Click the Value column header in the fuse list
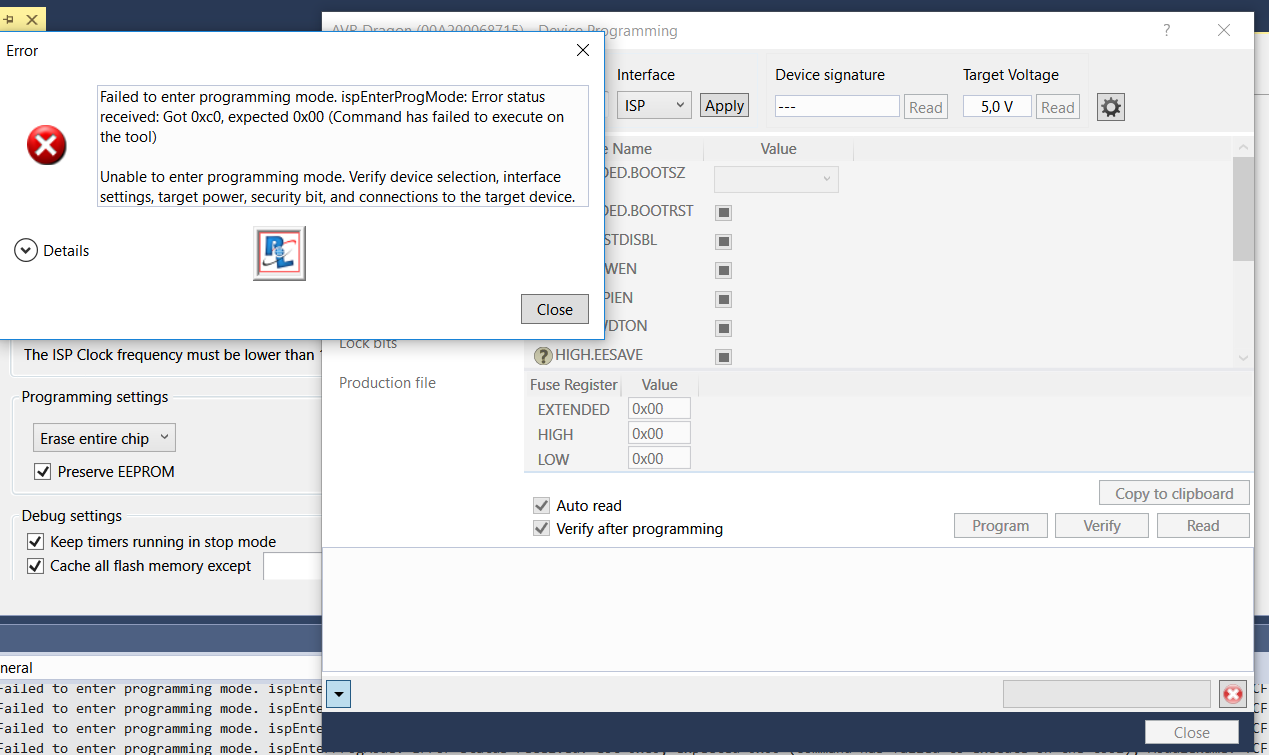Image resolution: width=1269 pixels, height=755 pixels. click(x=778, y=149)
